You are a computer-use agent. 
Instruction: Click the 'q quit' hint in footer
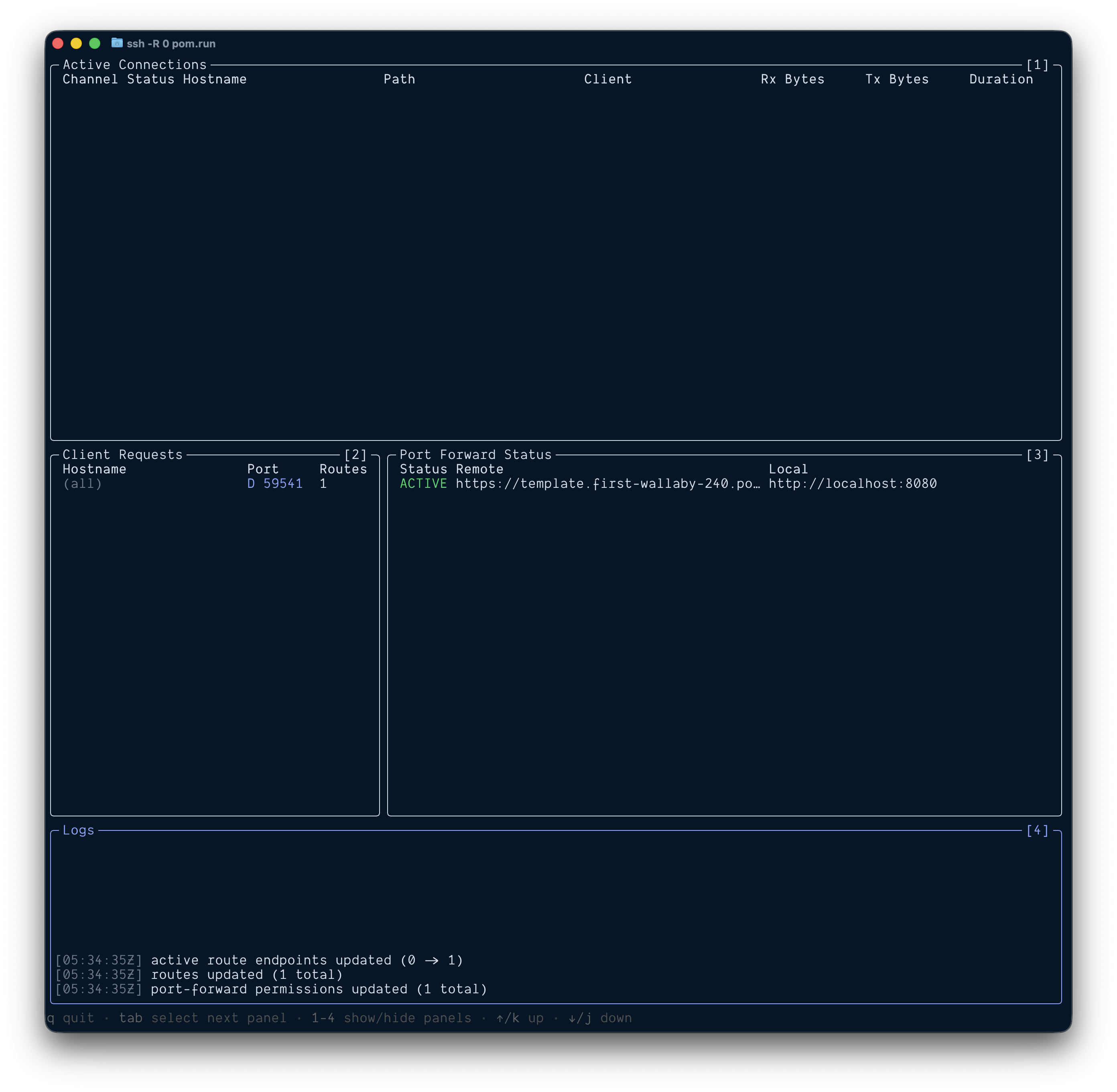point(71,1018)
